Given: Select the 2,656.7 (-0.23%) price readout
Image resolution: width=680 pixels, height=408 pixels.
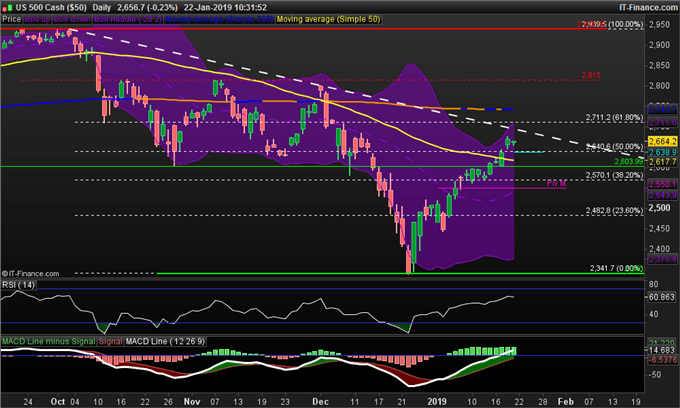Looking at the screenshot, I should [147, 7].
